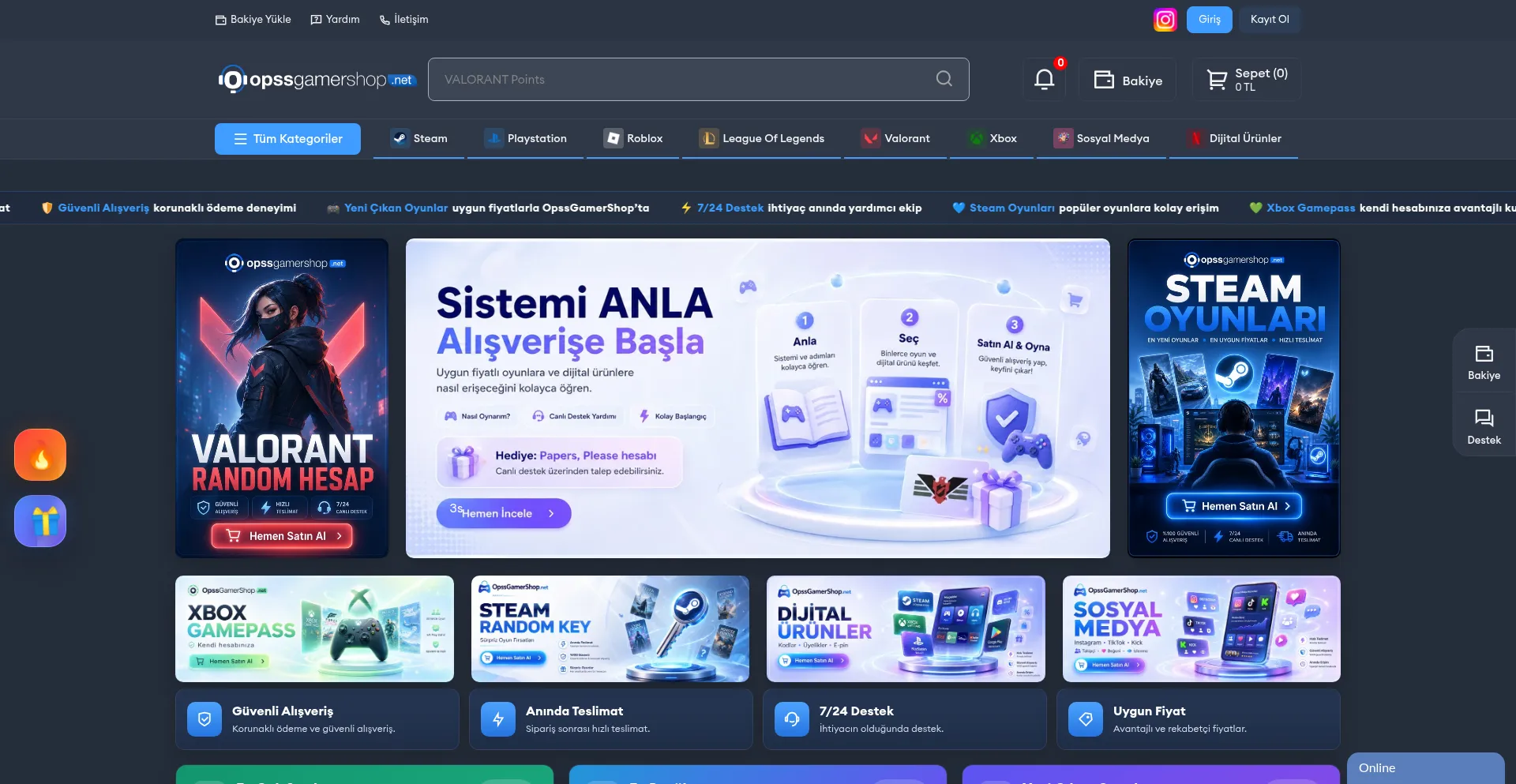This screenshot has width=1516, height=784.
Task: Open the Playstation category tab
Action: coord(525,139)
